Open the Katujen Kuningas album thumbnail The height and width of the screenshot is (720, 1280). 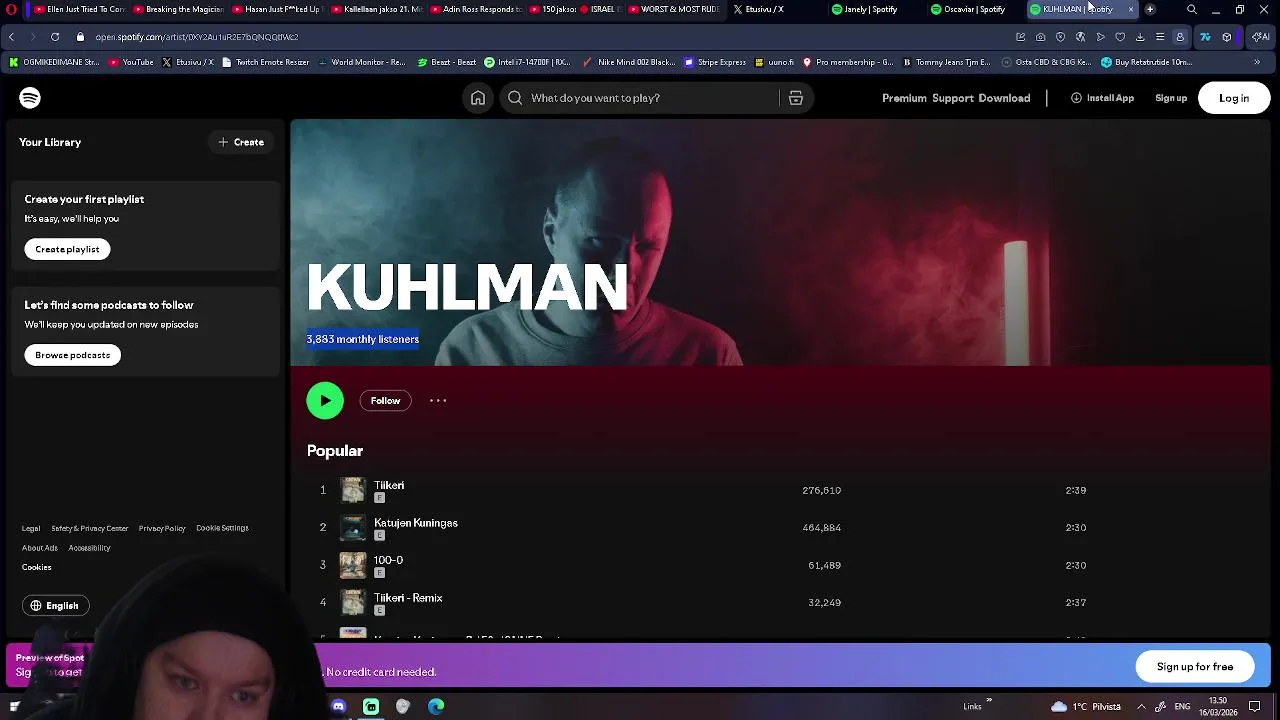(x=353, y=528)
